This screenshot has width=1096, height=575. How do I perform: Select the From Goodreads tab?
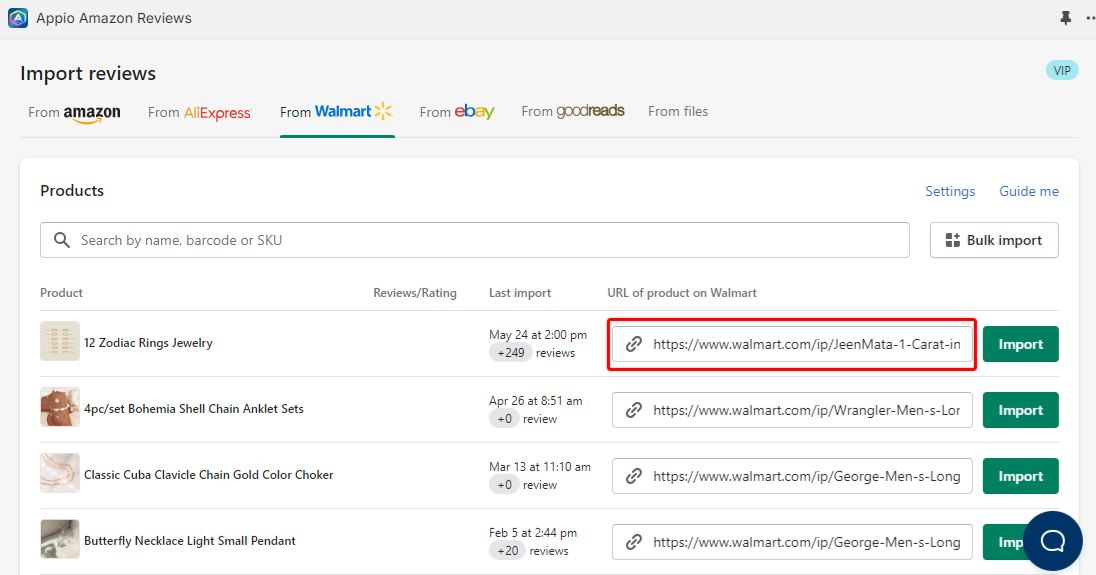tap(572, 112)
